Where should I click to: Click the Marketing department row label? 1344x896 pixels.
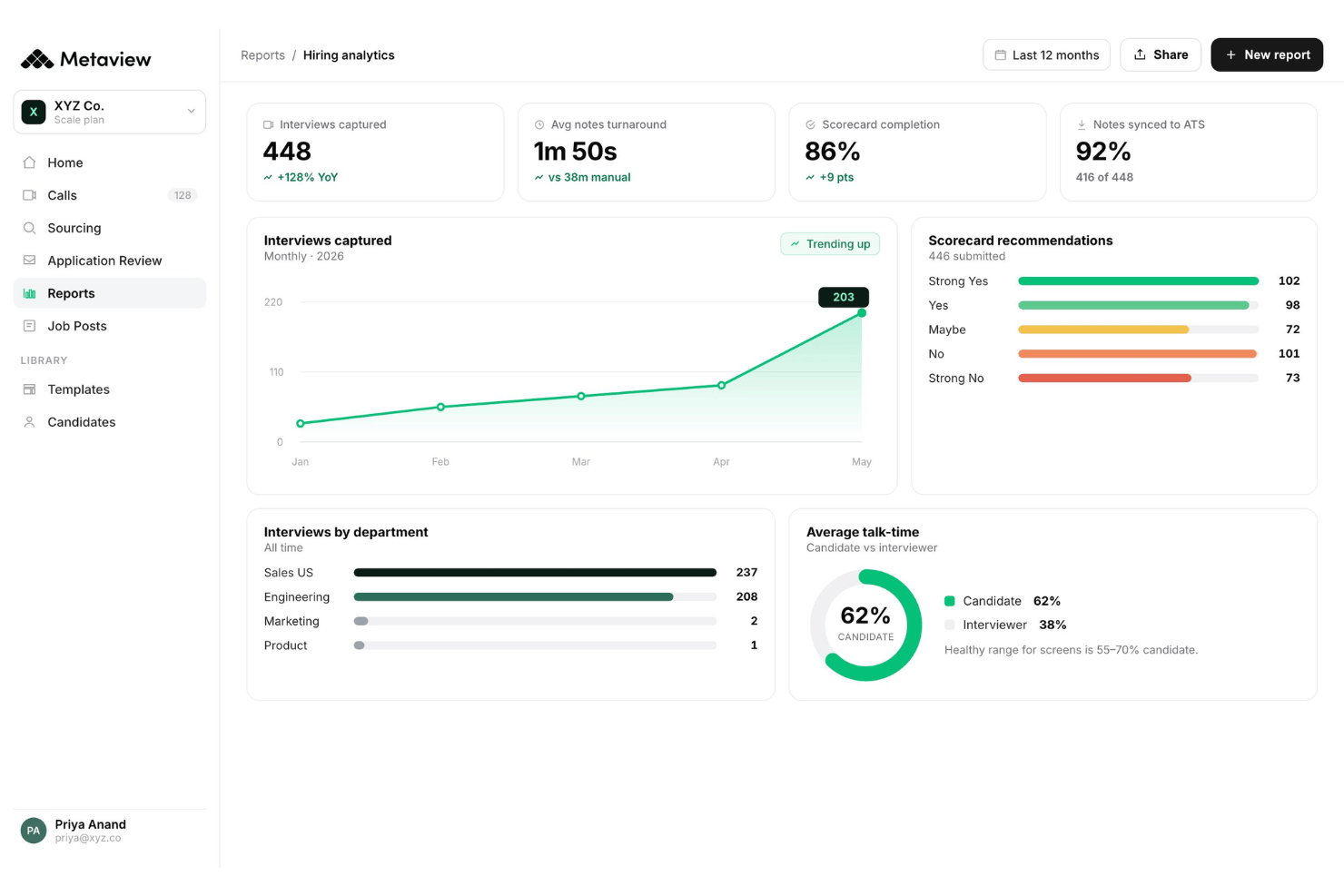[292, 622]
